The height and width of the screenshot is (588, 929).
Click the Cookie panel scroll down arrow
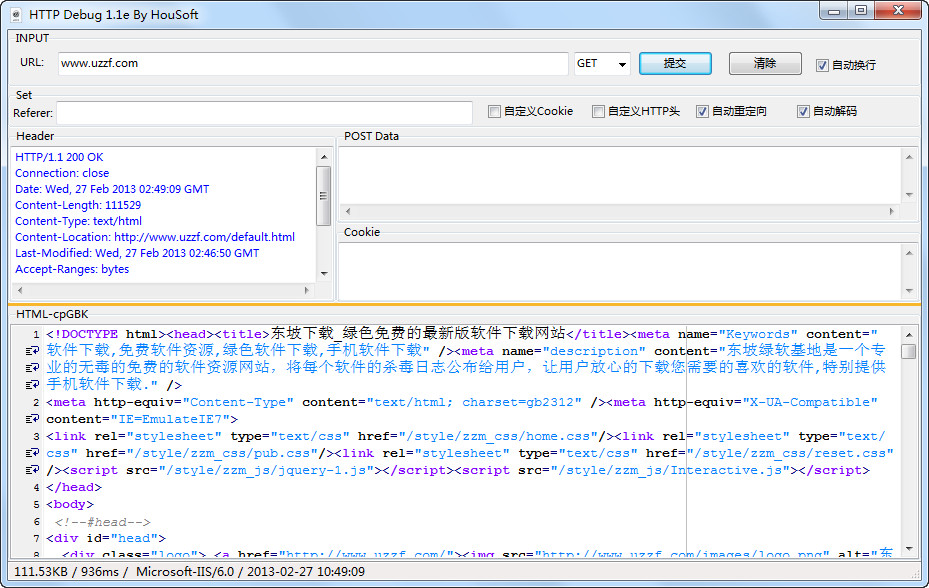[909, 290]
